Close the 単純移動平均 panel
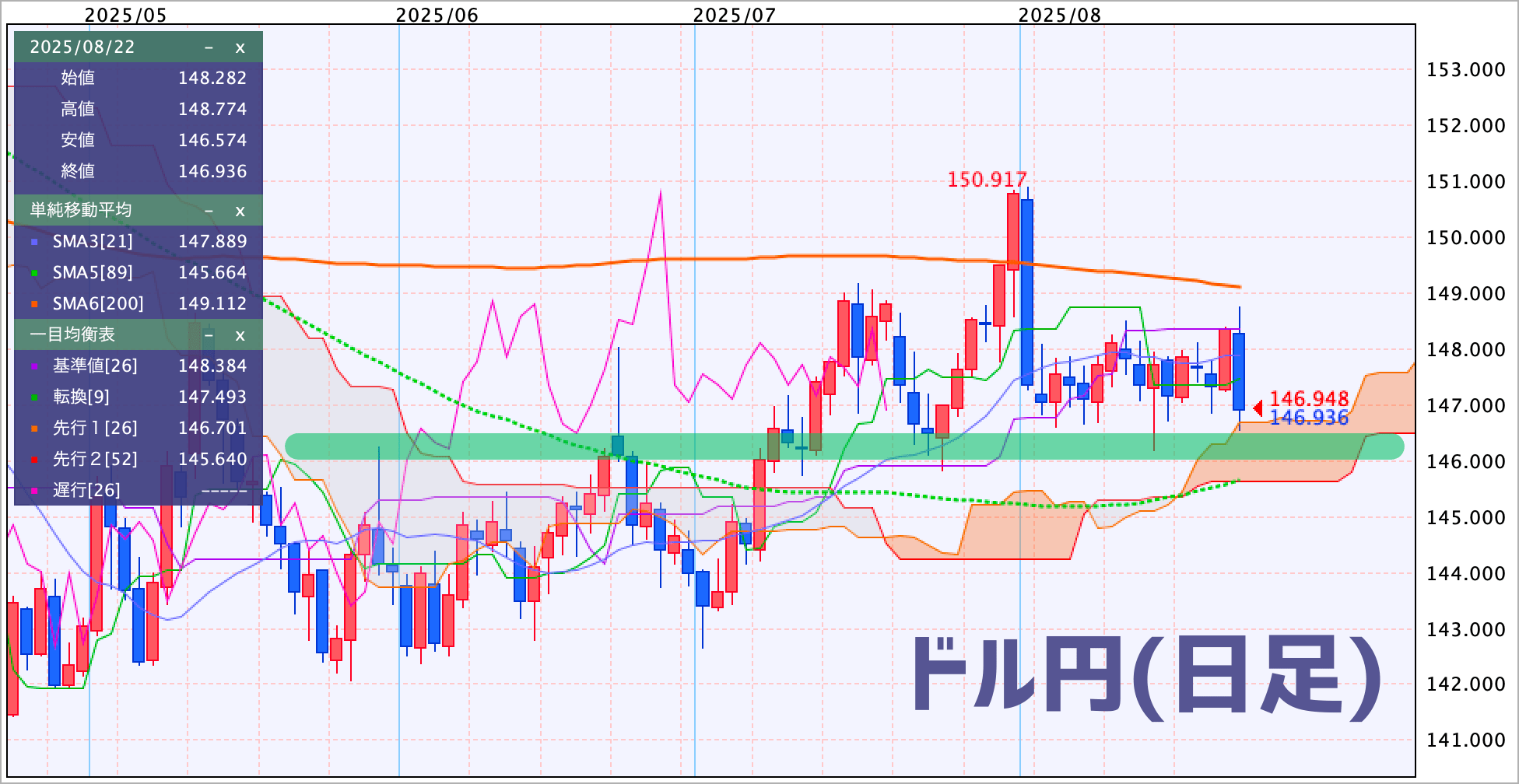The width and height of the screenshot is (1519, 784). [240, 211]
